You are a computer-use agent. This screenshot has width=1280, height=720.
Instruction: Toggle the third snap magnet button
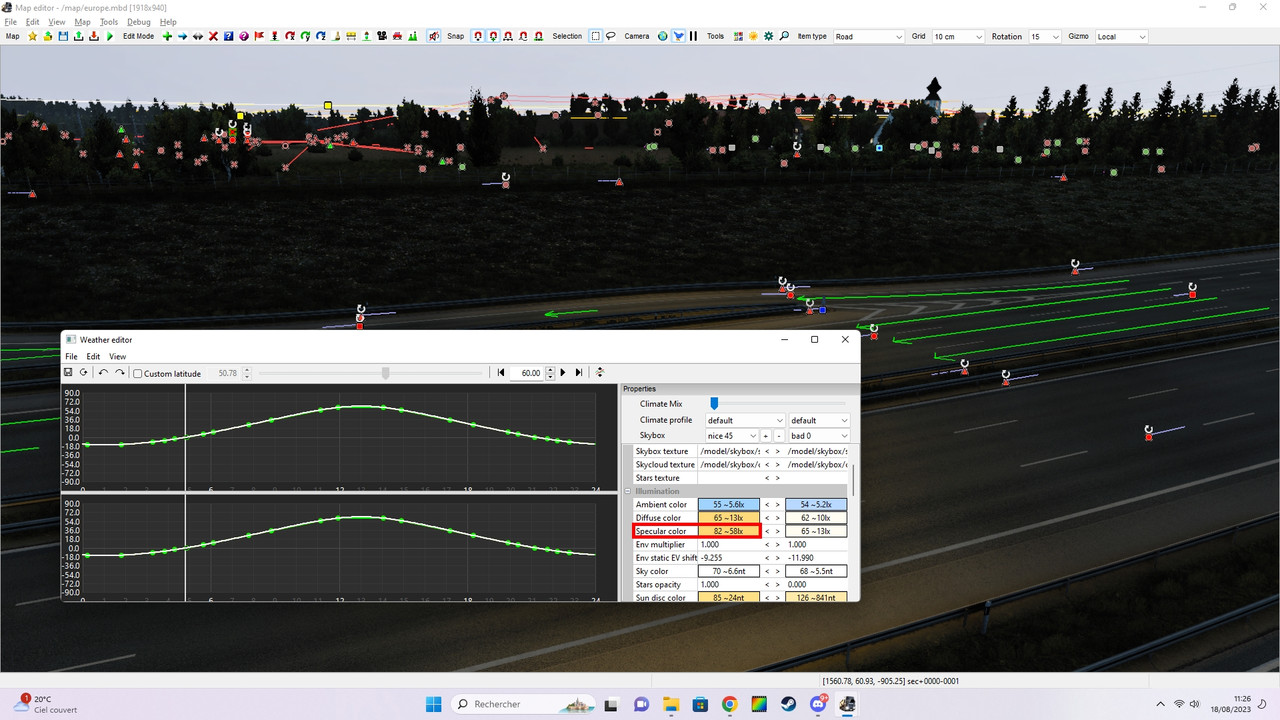click(508, 36)
